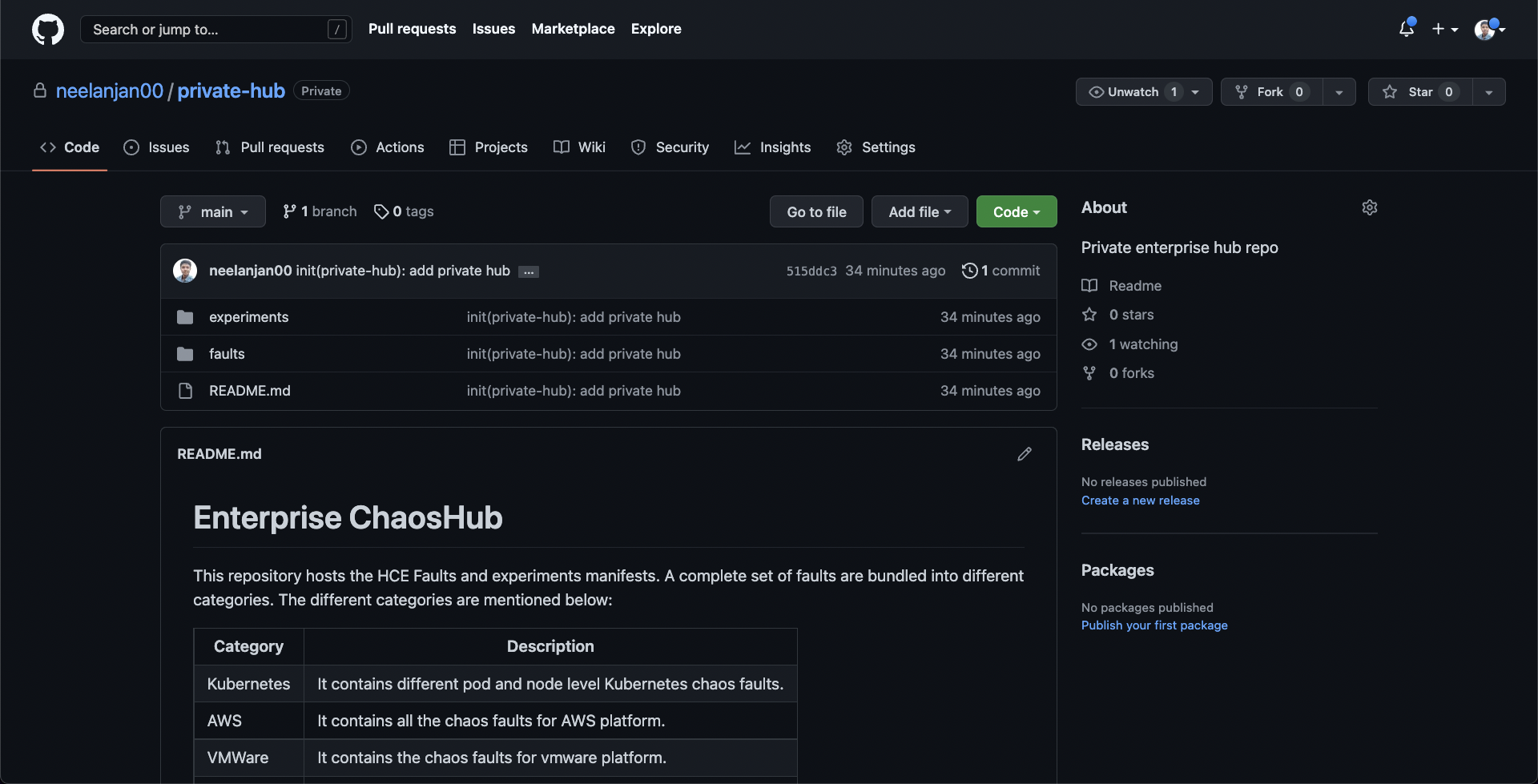Viewport: 1538px width, 784px height.
Task: Open Issues in the top navigation
Action: pos(493,29)
